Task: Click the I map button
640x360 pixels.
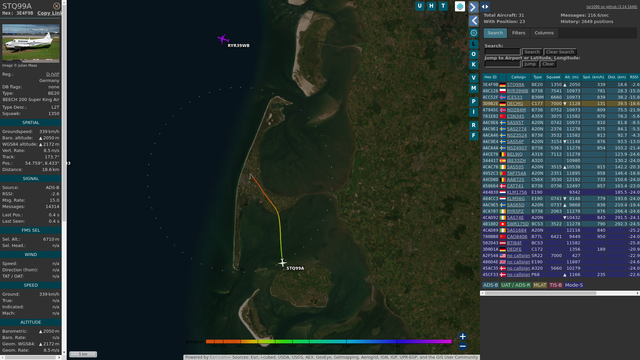Action: tap(473, 112)
